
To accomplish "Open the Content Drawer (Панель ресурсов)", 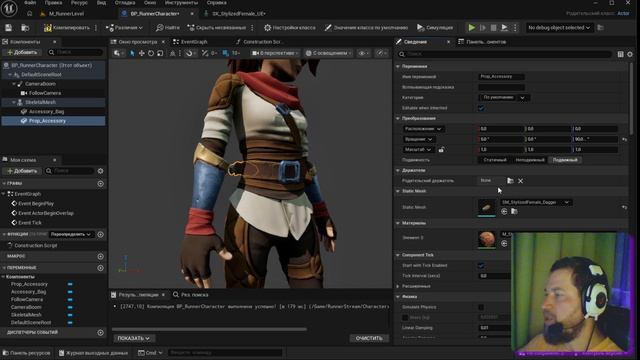I will coord(26,353).
